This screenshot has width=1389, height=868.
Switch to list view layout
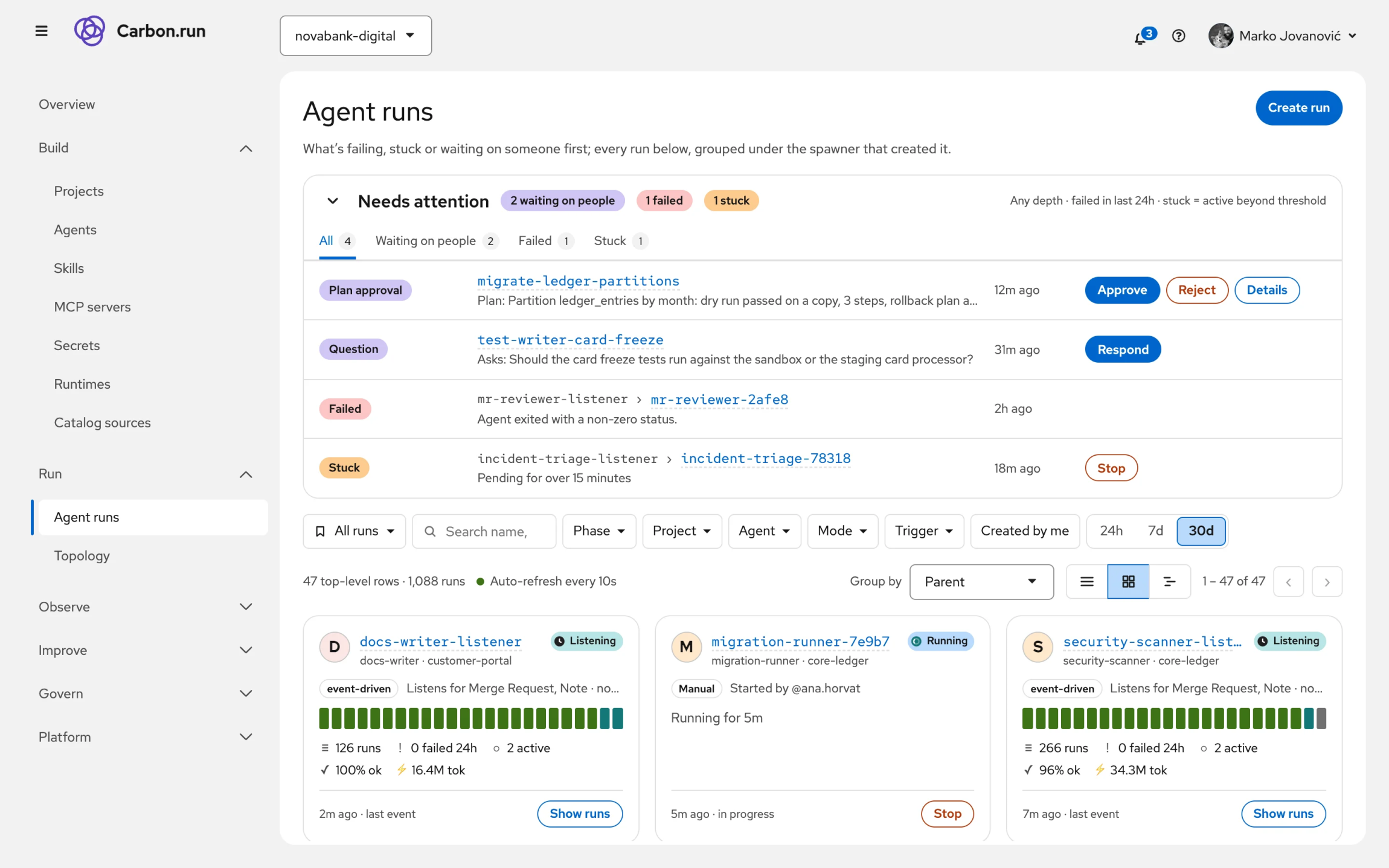pyautogui.click(x=1086, y=581)
